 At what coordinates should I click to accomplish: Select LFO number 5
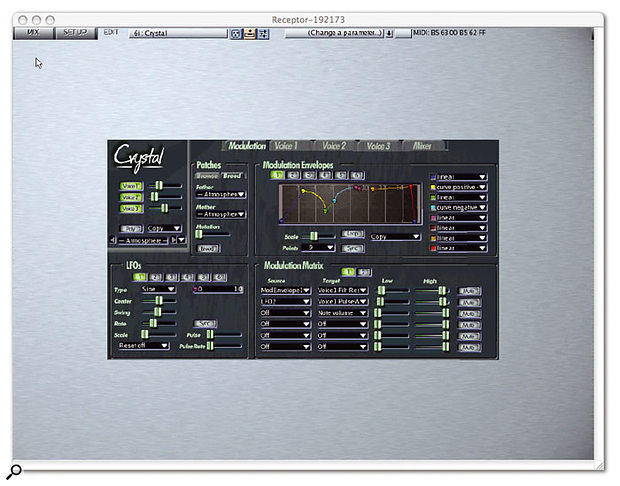[204, 277]
